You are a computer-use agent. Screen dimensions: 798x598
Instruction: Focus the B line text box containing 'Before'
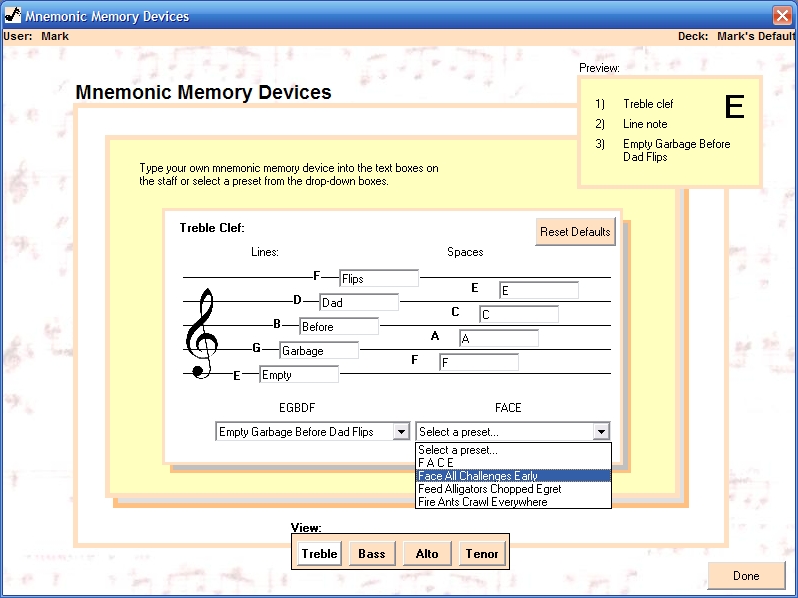[339, 326]
